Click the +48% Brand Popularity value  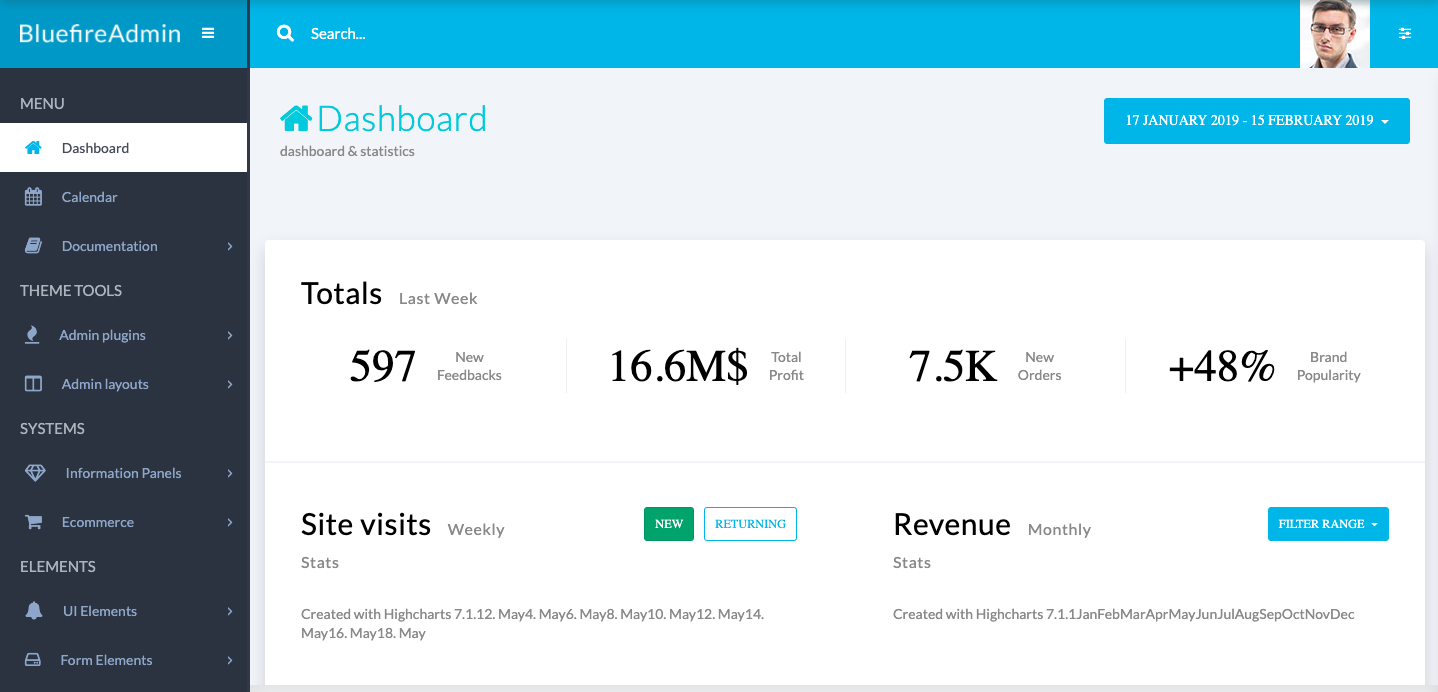point(1222,367)
